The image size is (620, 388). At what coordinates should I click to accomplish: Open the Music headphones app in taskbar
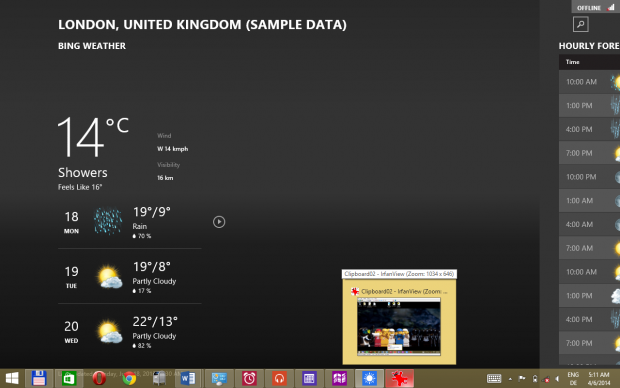[x=279, y=379]
